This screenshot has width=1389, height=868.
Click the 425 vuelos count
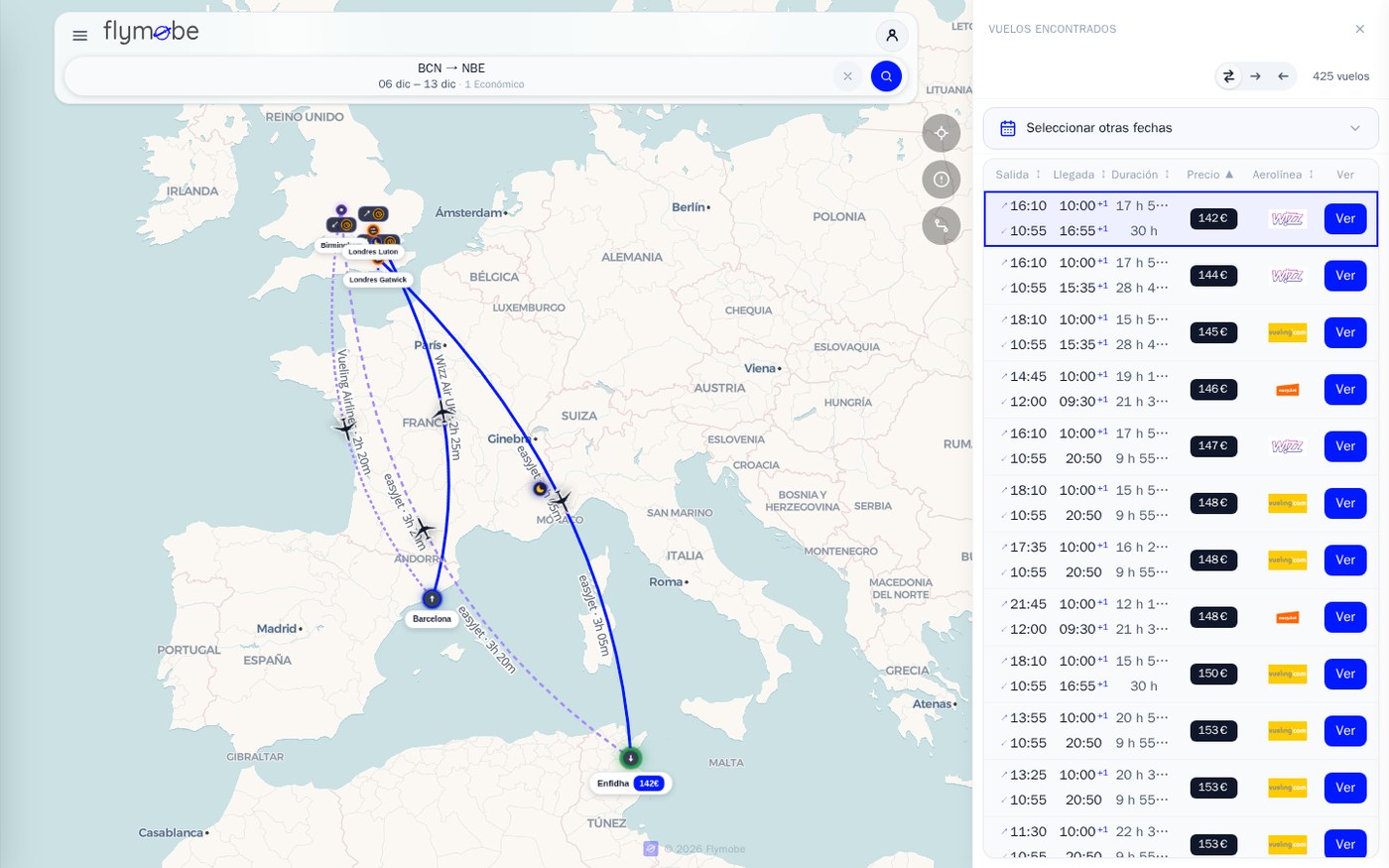pyautogui.click(x=1340, y=76)
